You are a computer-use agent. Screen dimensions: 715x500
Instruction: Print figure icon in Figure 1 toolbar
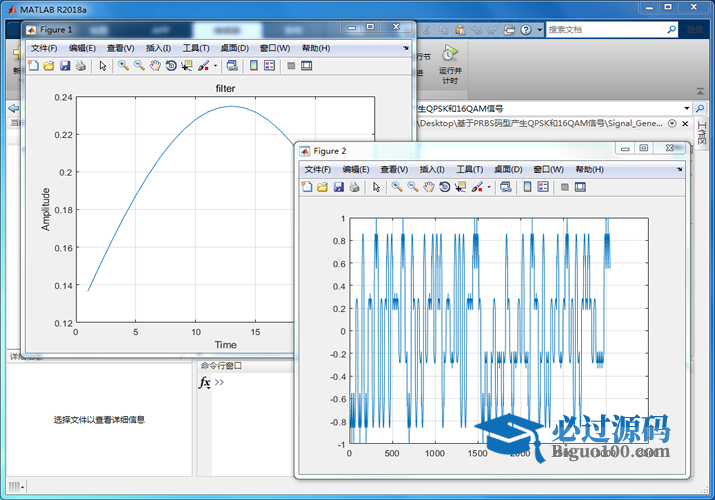[81, 66]
